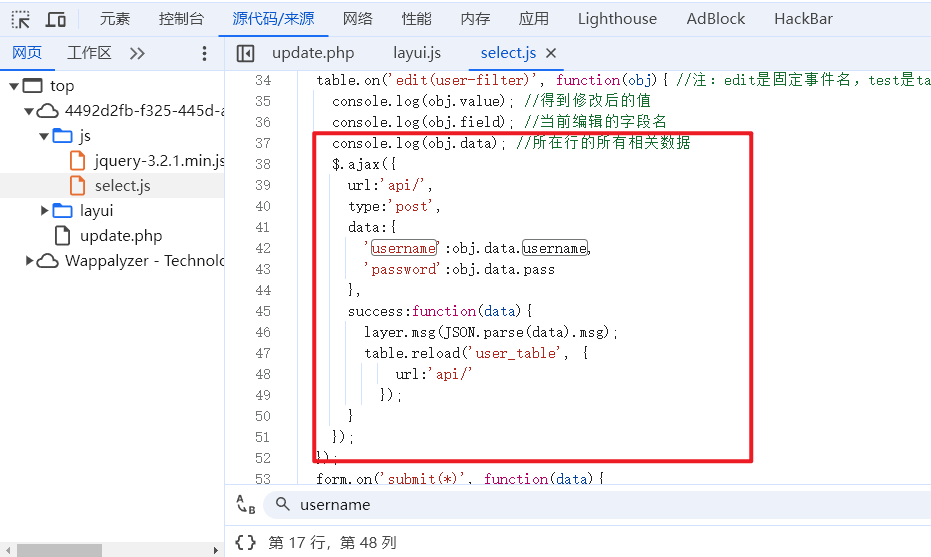Expand the Wappalyzer tree node
The width and height of the screenshot is (931, 557).
click(29, 261)
